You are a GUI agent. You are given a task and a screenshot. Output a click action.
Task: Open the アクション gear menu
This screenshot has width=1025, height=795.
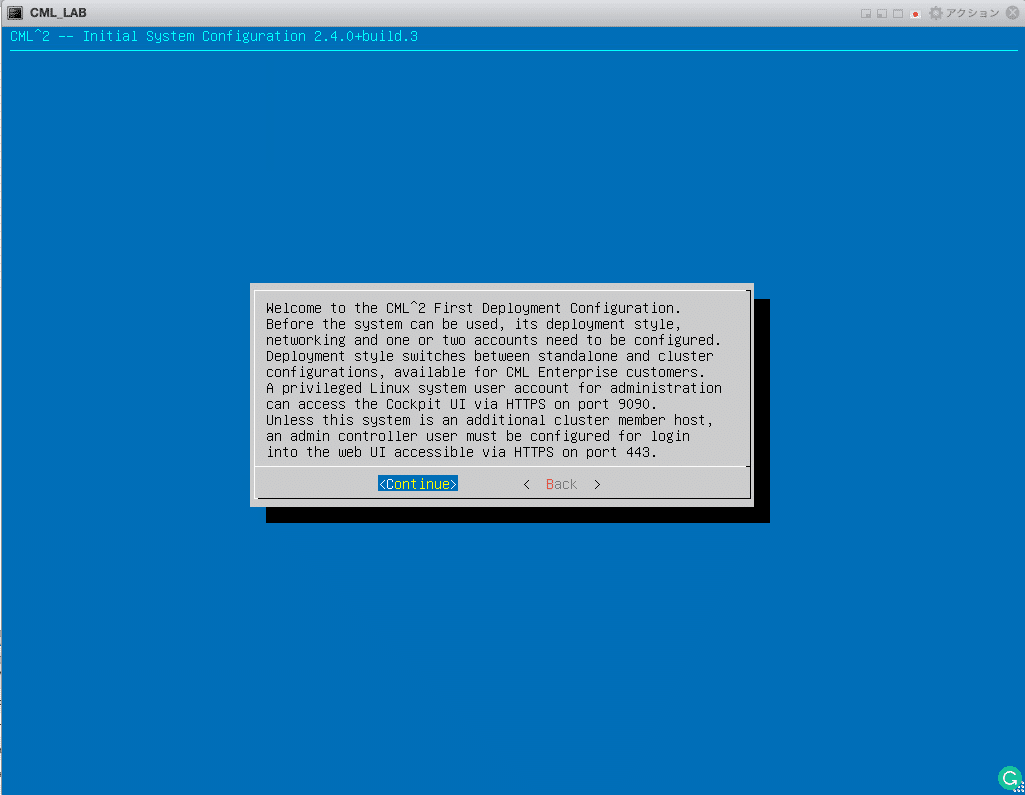tap(964, 13)
